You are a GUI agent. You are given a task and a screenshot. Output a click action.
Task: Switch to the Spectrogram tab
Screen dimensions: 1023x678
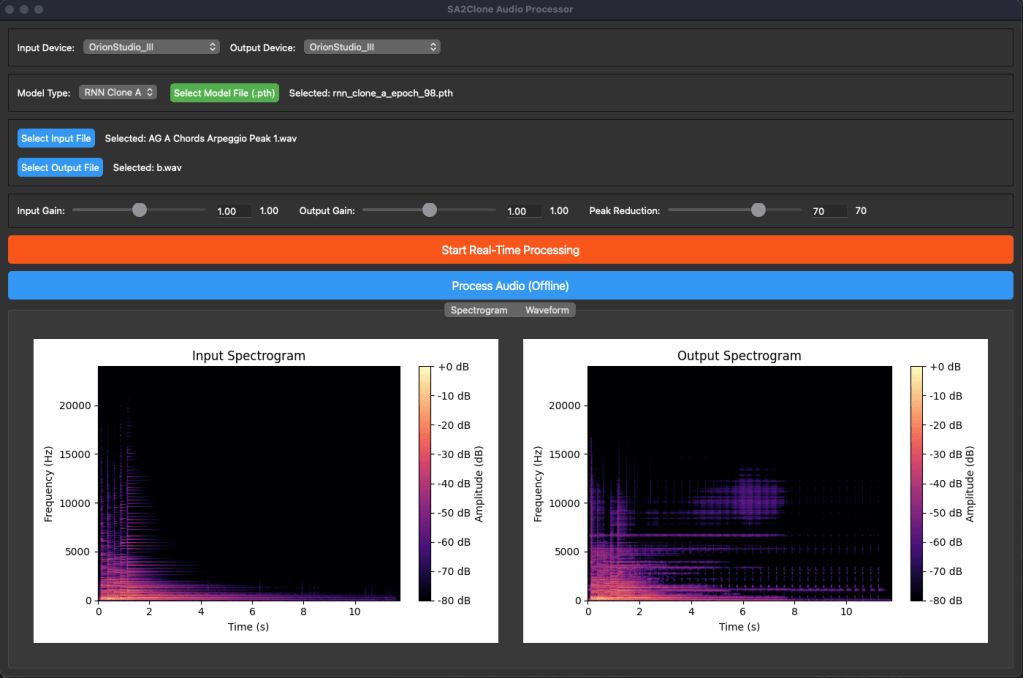(x=479, y=310)
